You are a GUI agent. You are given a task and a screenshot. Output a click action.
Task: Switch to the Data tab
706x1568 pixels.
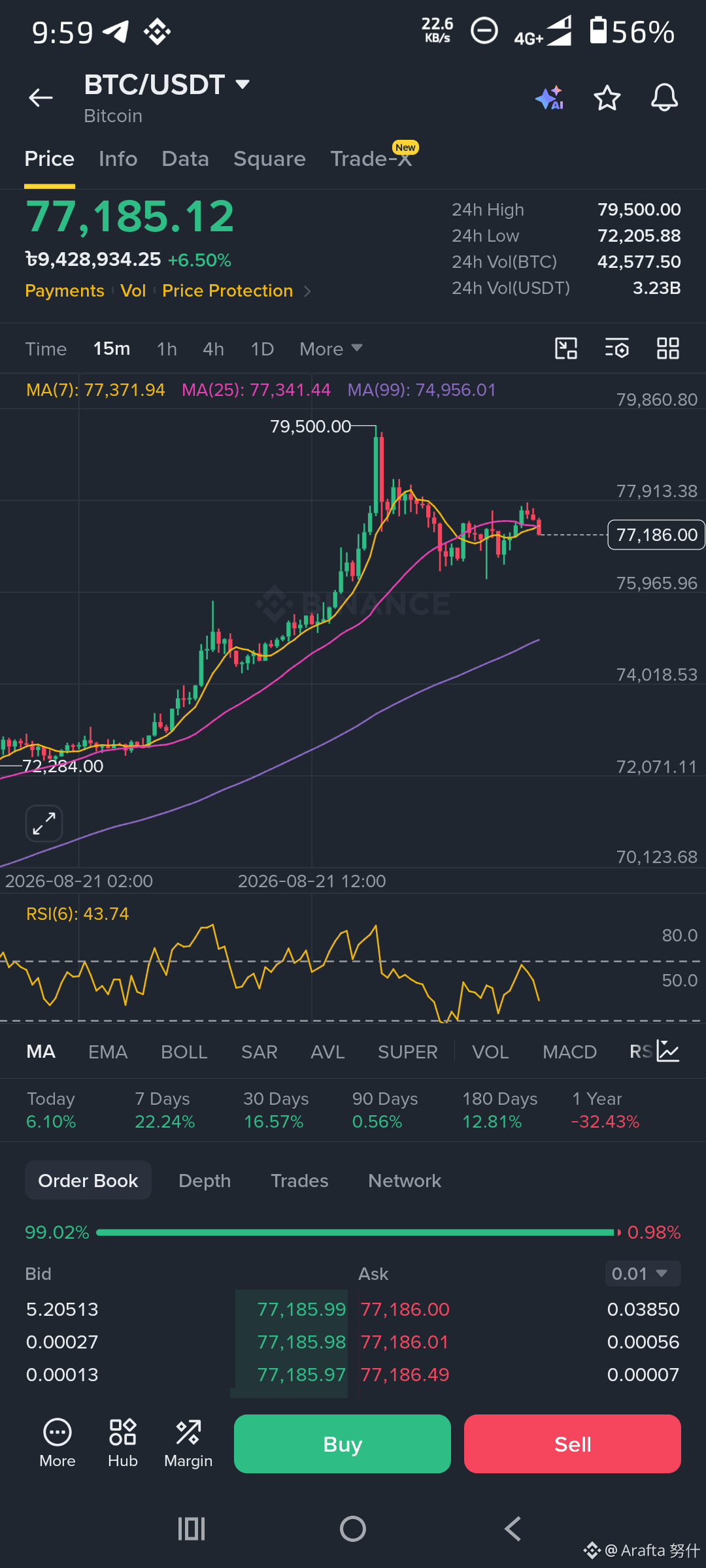186,159
